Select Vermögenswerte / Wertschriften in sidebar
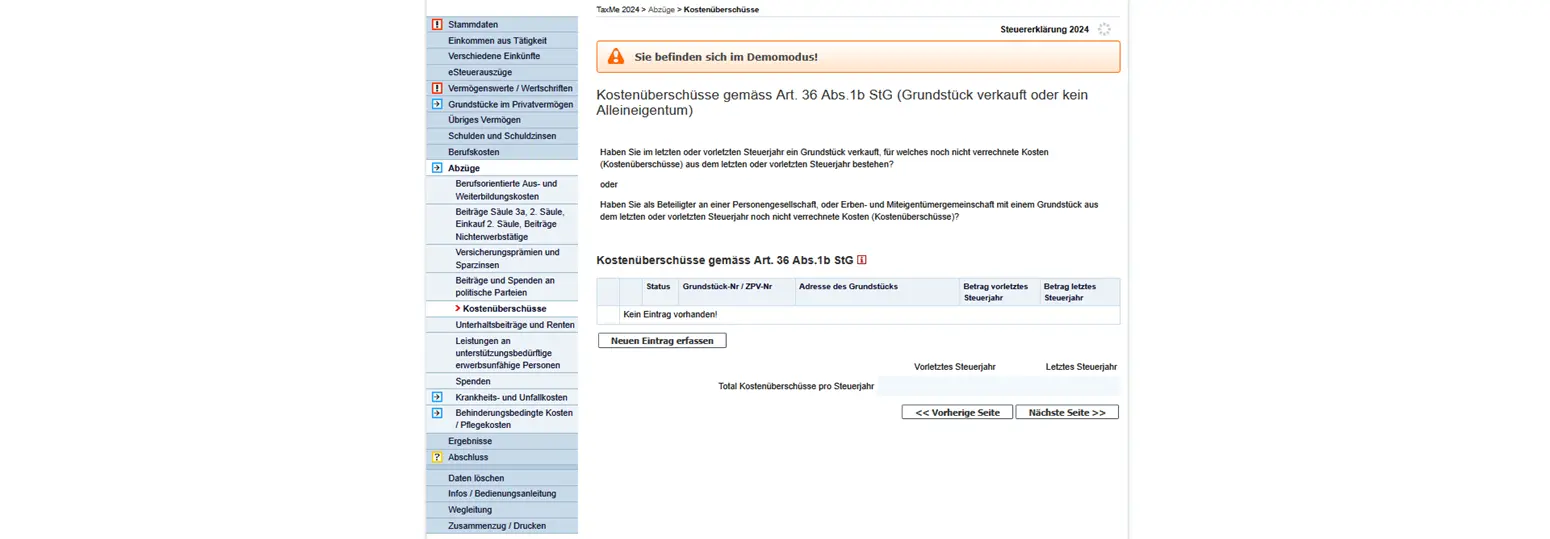This screenshot has height=539, width=1550. (x=510, y=88)
